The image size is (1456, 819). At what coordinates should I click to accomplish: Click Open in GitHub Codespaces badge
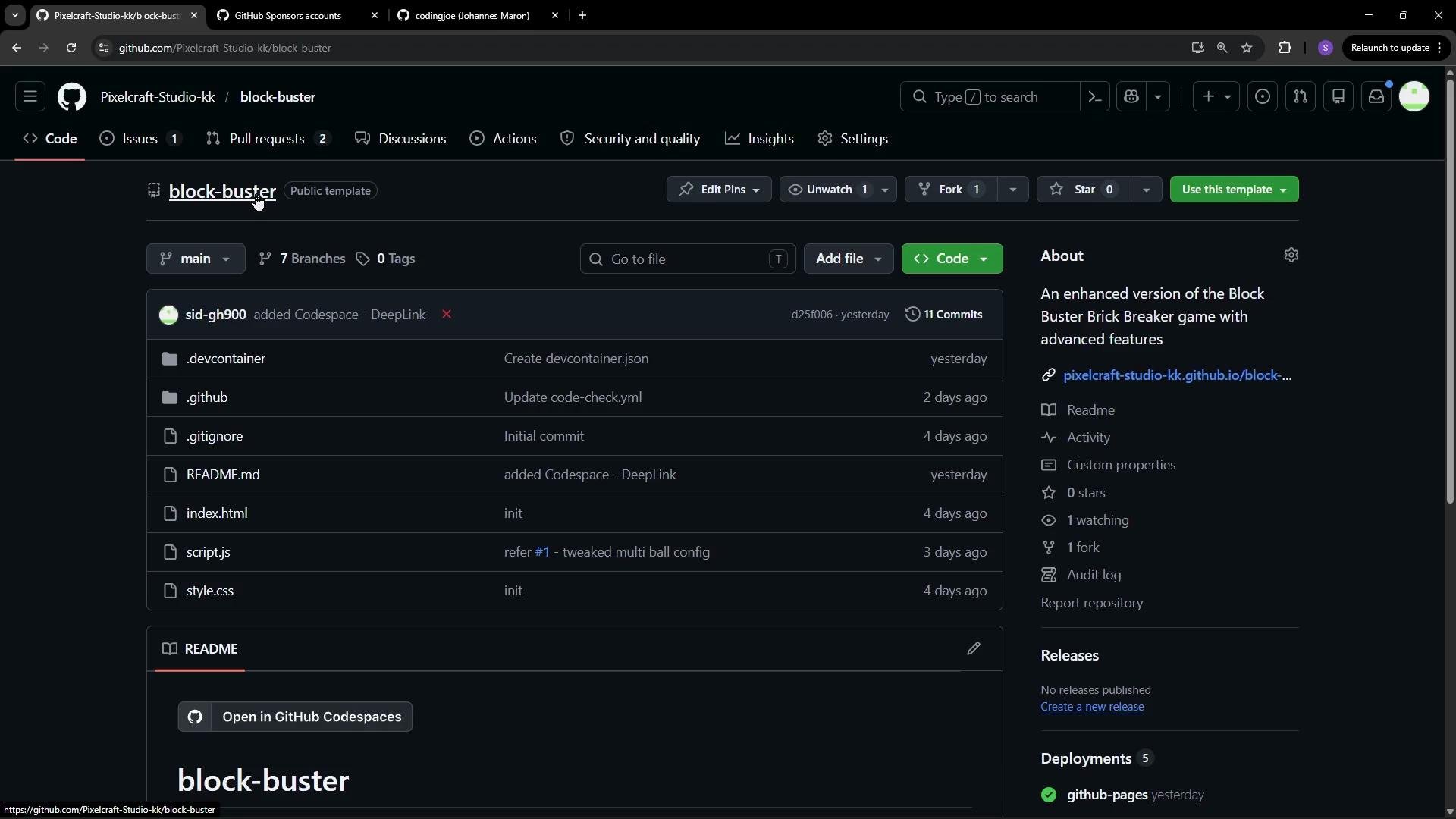pyautogui.click(x=295, y=717)
